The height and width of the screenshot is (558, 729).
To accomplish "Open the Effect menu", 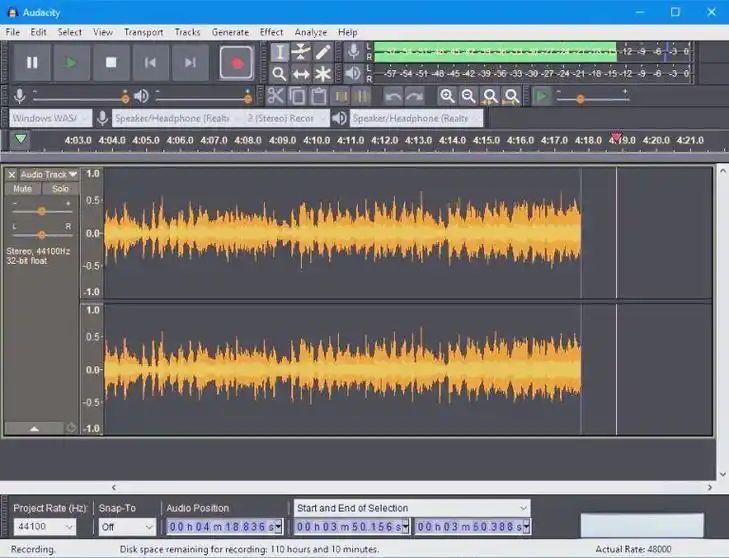I will [x=271, y=32].
